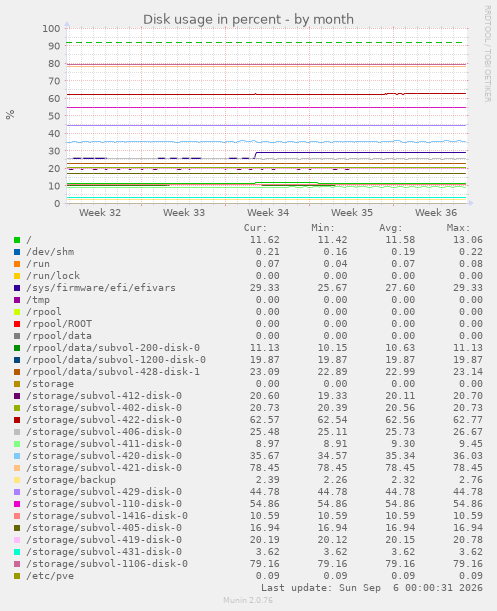Click the 100 y-axis label

[x=51, y=29]
